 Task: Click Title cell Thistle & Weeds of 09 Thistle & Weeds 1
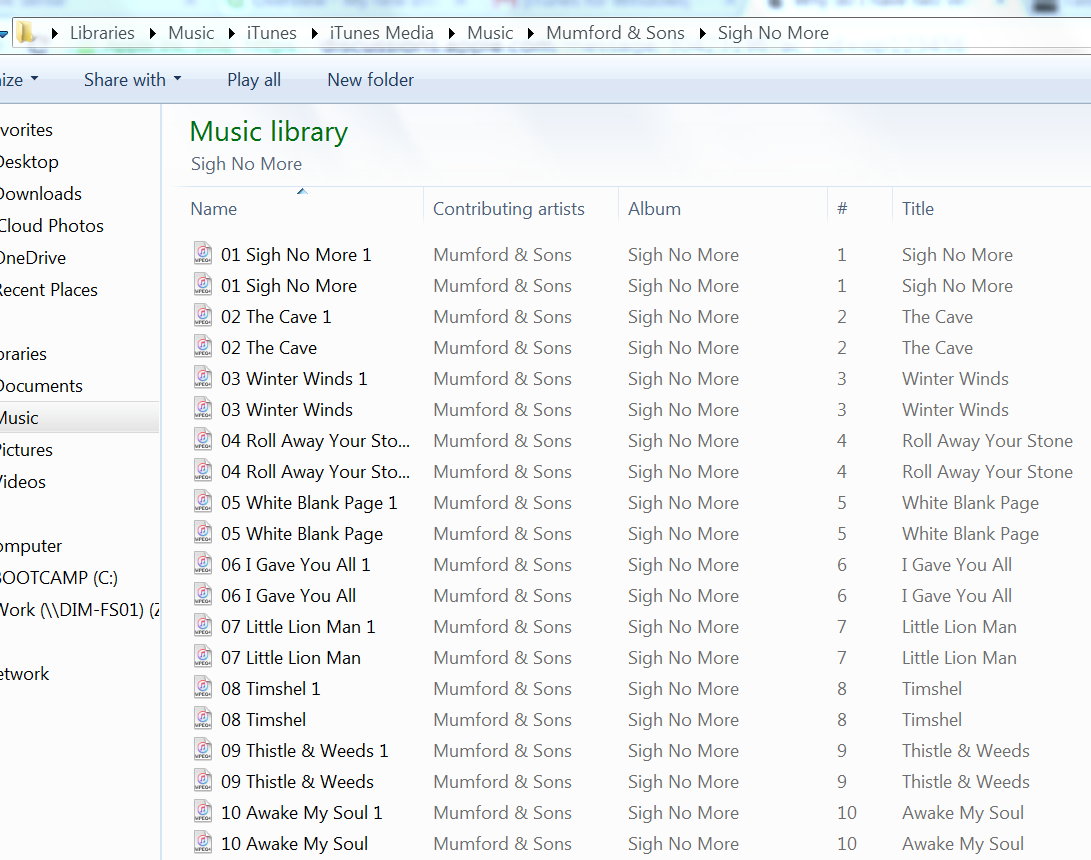click(965, 751)
